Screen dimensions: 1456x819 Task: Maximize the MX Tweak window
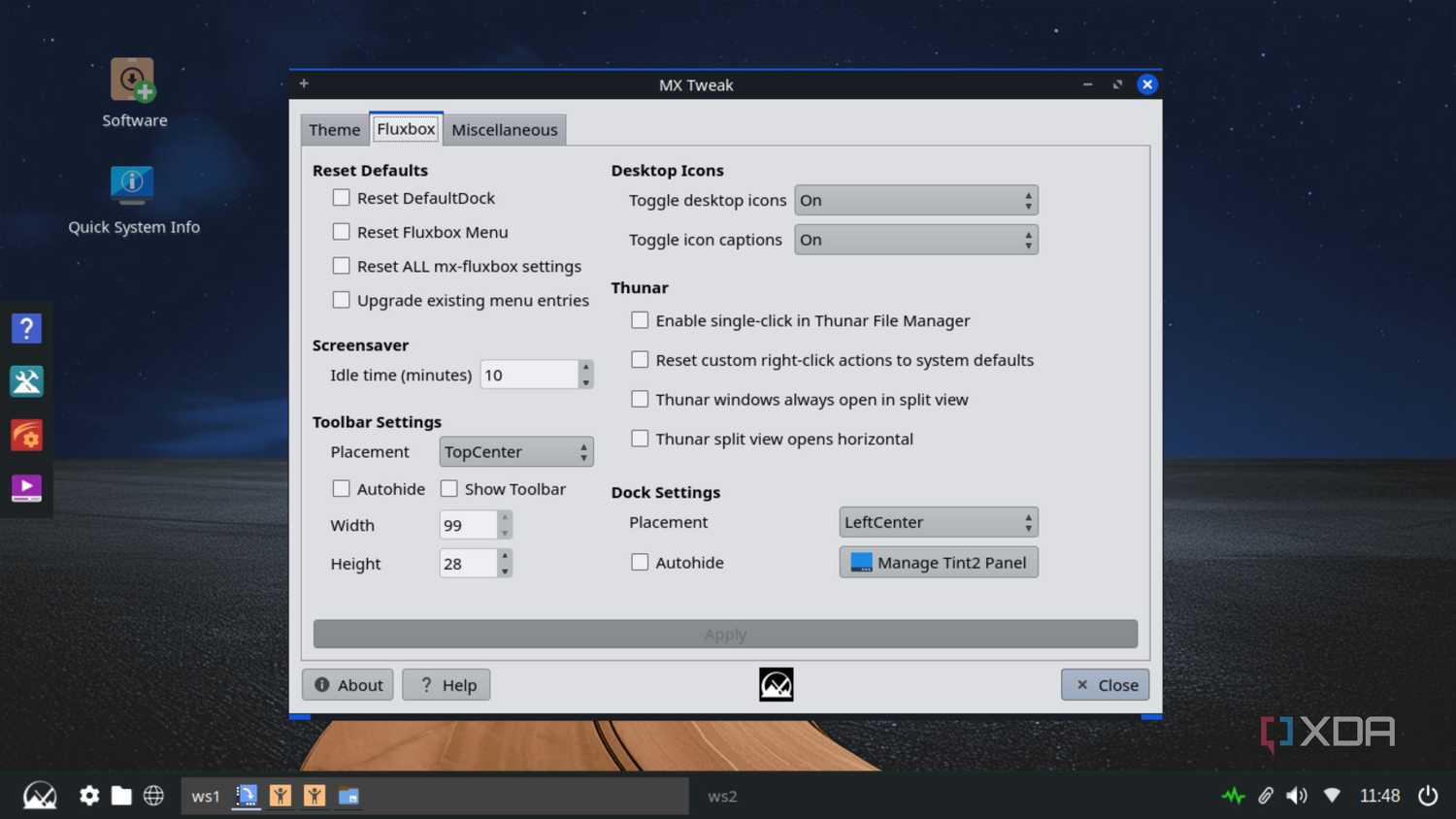point(1117,84)
